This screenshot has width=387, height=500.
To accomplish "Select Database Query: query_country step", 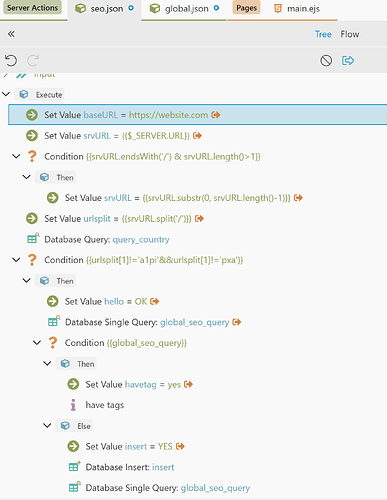I will tap(107, 239).
